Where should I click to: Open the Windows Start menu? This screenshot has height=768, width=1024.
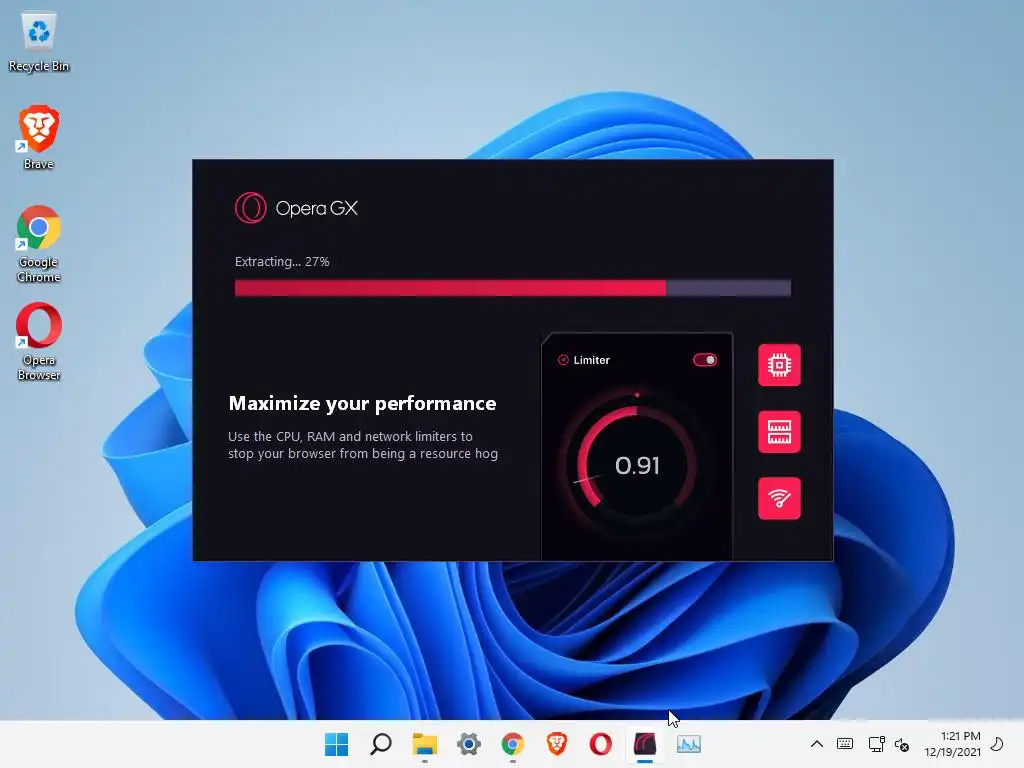336,744
